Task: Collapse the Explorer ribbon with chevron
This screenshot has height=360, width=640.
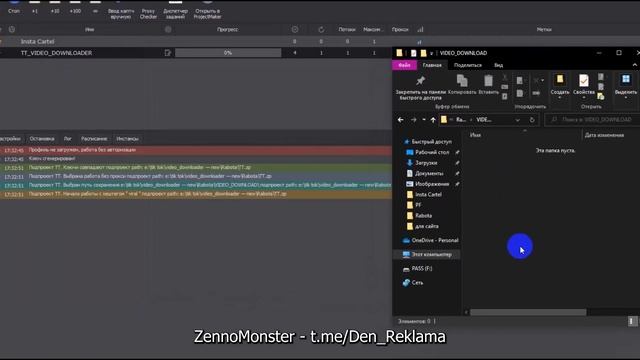Action: (x=635, y=65)
